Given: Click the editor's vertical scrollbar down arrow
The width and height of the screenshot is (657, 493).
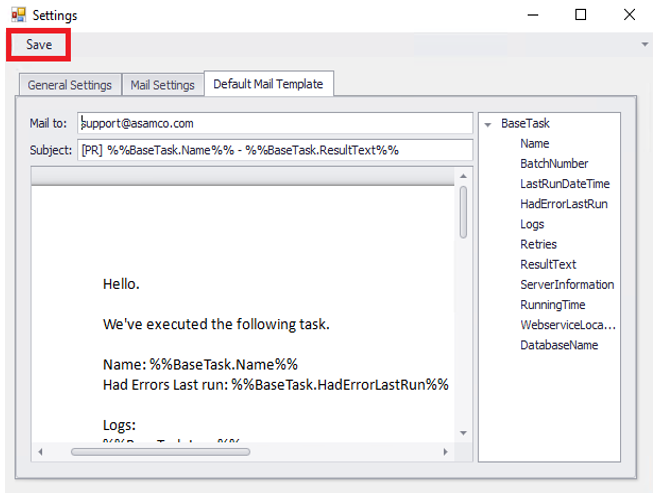Looking at the screenshot, I should (x=463, y=433).
